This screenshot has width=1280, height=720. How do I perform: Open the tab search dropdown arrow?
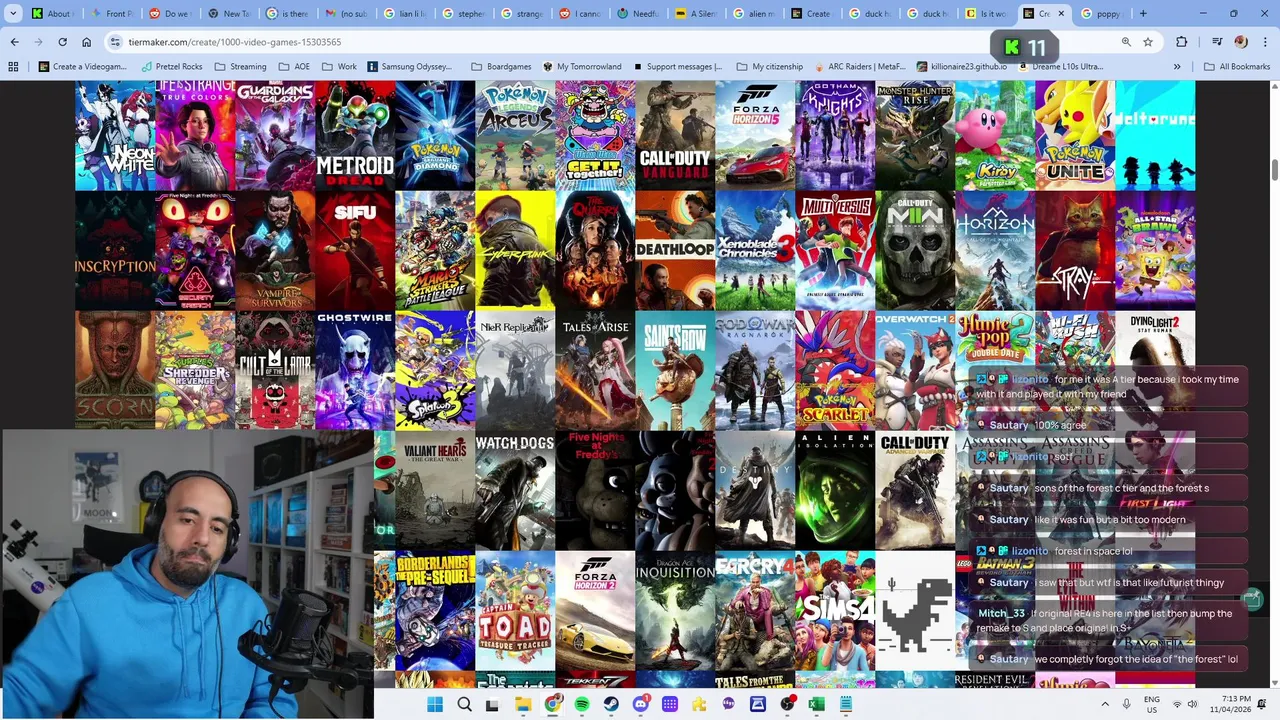point(13,14)
